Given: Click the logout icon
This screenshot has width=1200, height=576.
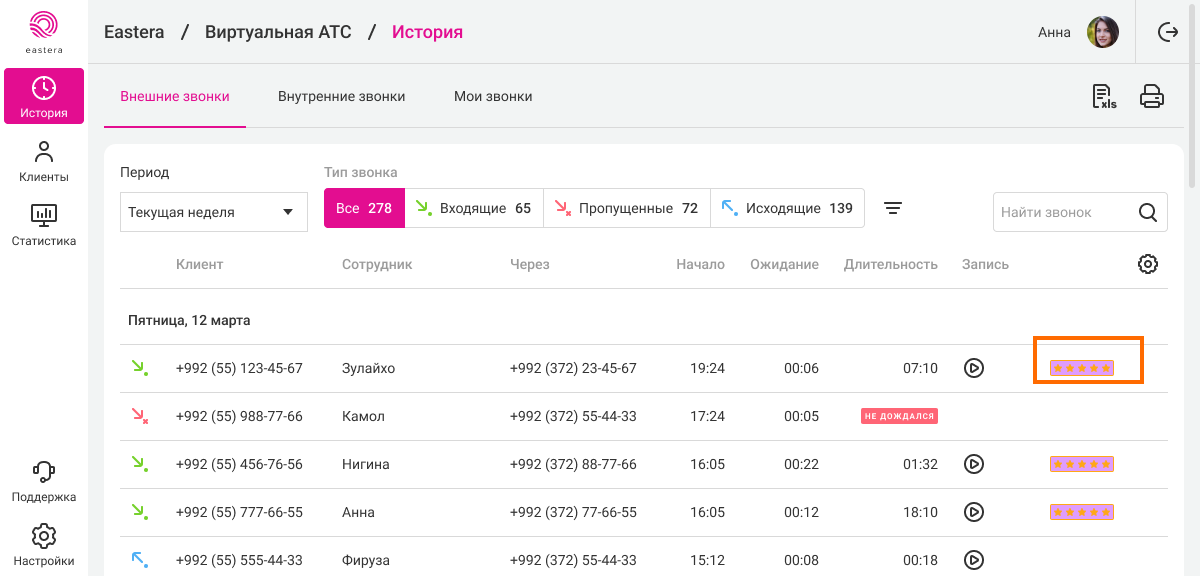Looking at the screenshot, I should [x=1168, y=32].
